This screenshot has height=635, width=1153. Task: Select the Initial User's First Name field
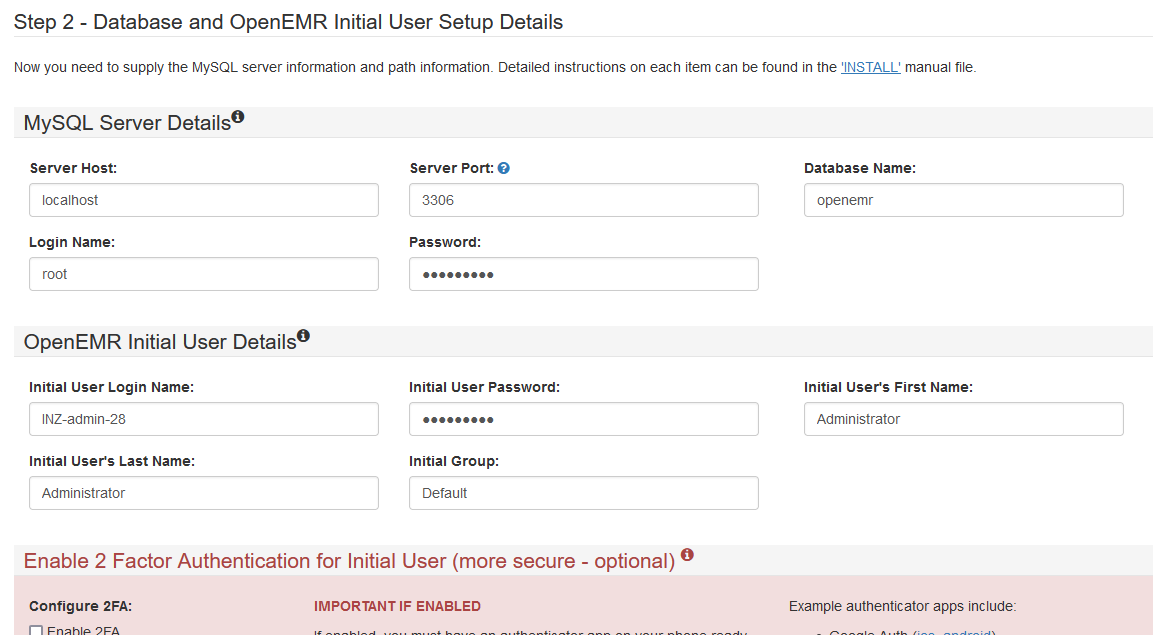coord(963,419)
